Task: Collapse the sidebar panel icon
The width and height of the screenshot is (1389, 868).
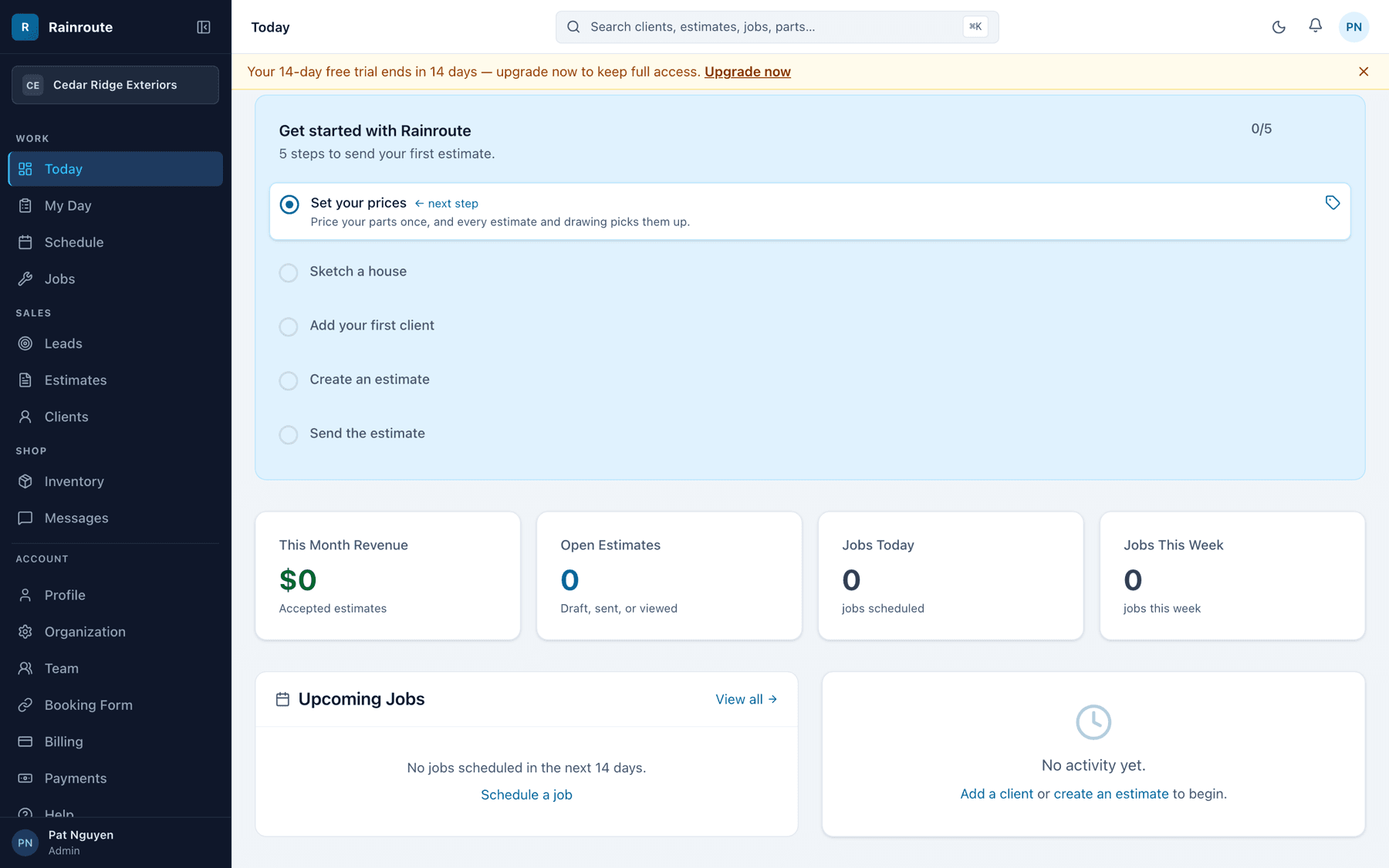Action: pyautogui.click(x=204, y=27)
